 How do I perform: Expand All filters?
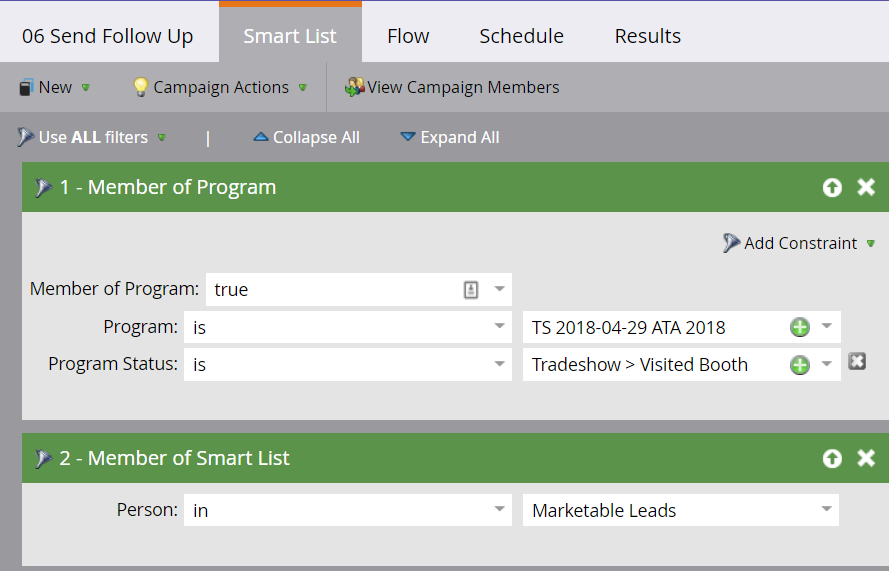(450, 137)
